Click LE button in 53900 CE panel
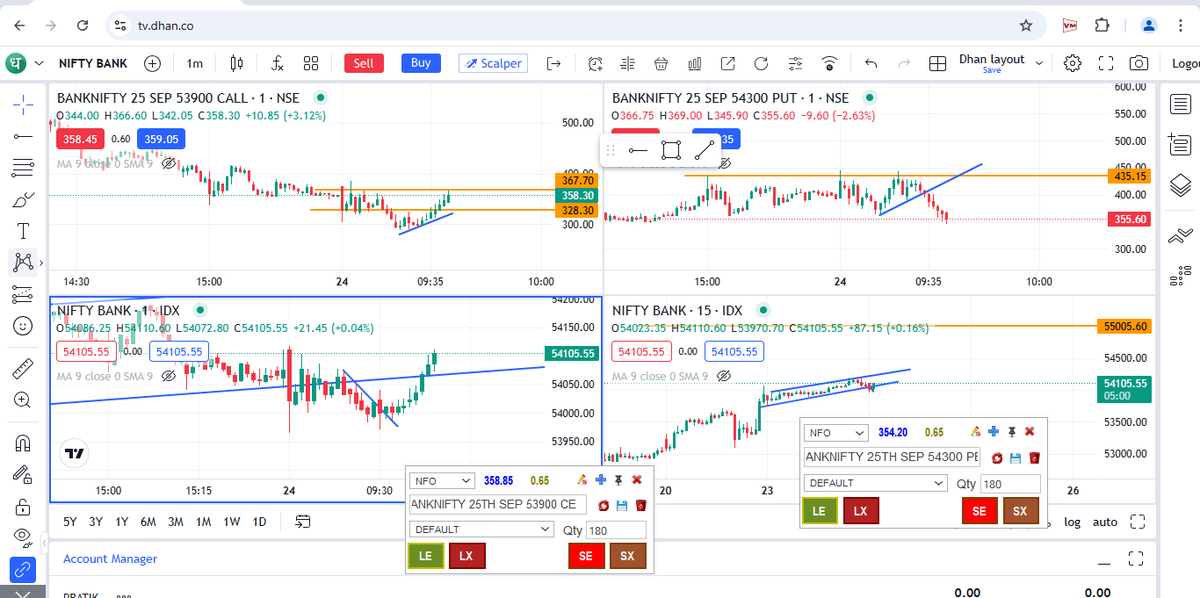The image size is (1200, 598). tap(427, 557)
